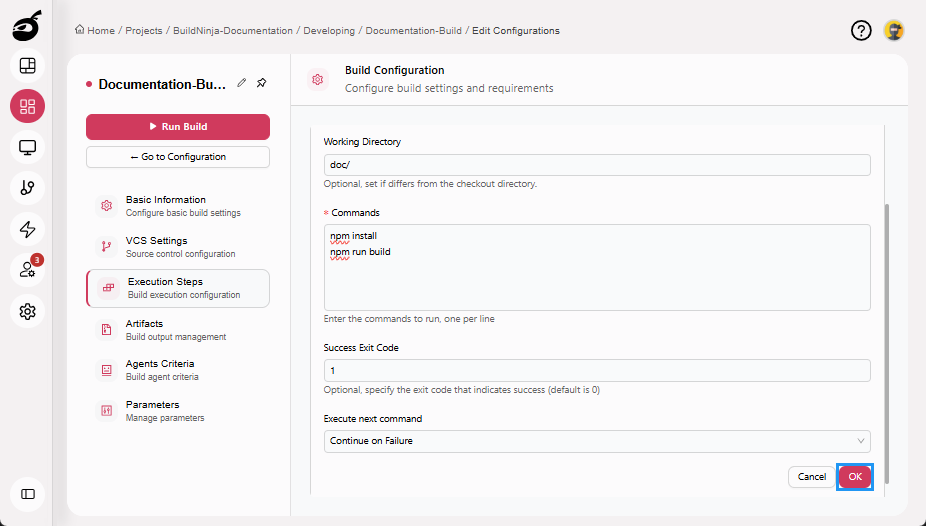Click the Agents Criteria icon
Screen dimensions: 926x526
pyautogui.click(x=106, y=370)
